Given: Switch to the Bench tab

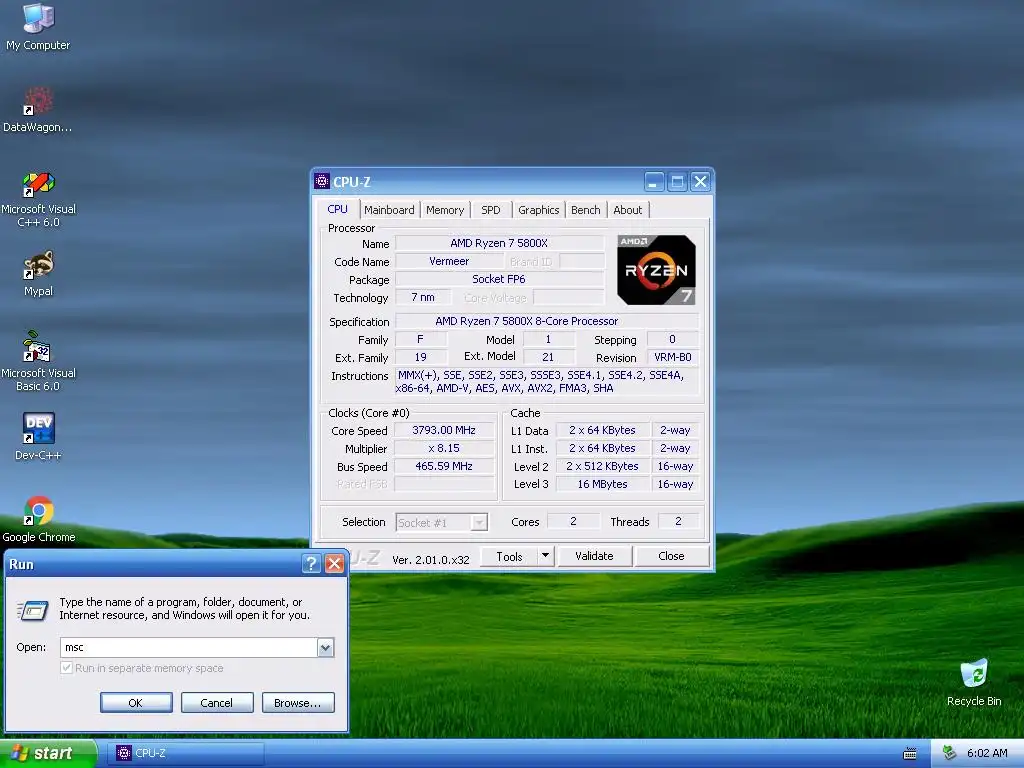Looking at the screenshot, I should tap(586, 210).
